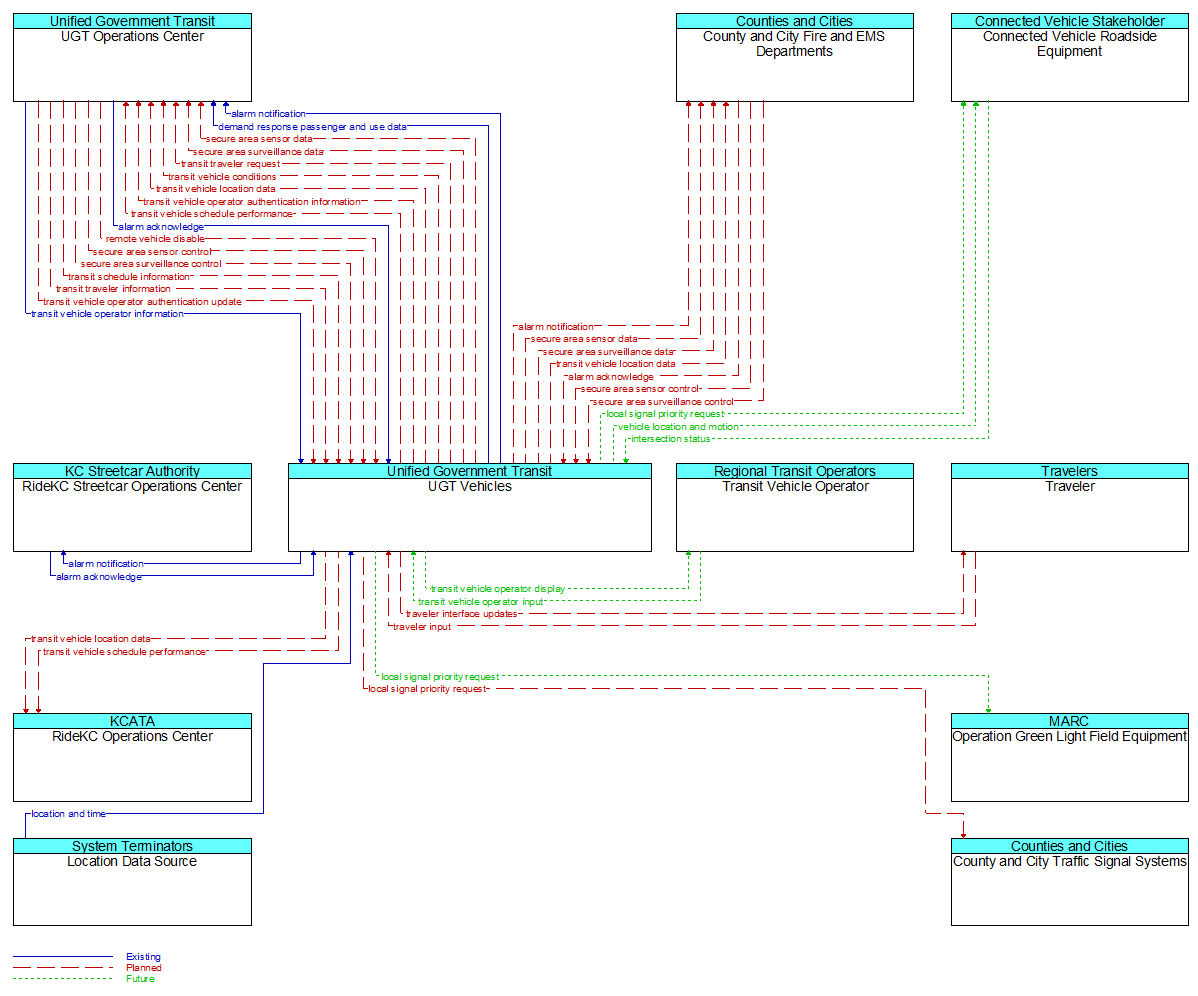Select the Connected Vehicle Roadside Equipment box
1198x996 pixels.
point(1070,57)
